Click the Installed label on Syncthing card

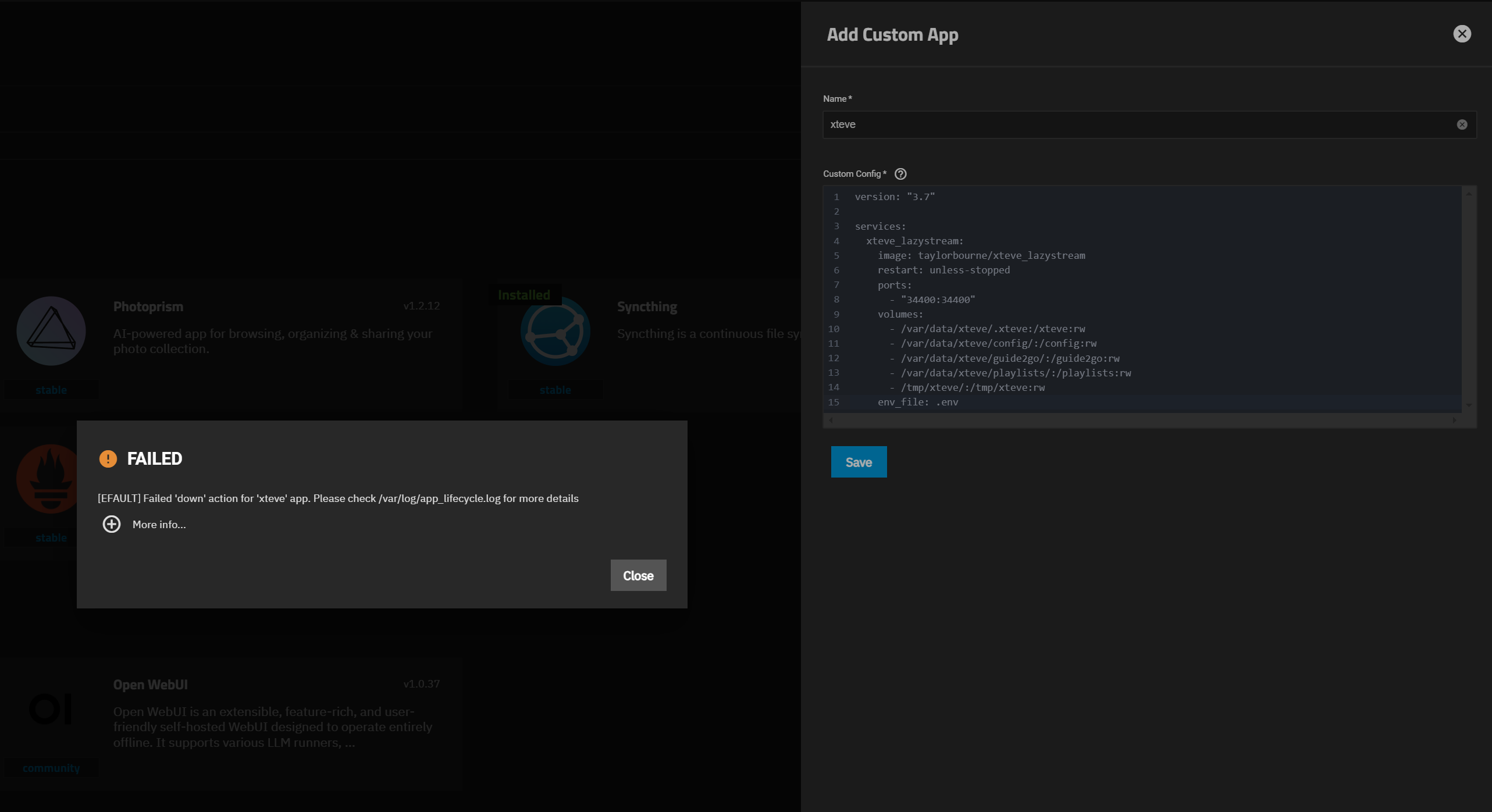[524, 295]
